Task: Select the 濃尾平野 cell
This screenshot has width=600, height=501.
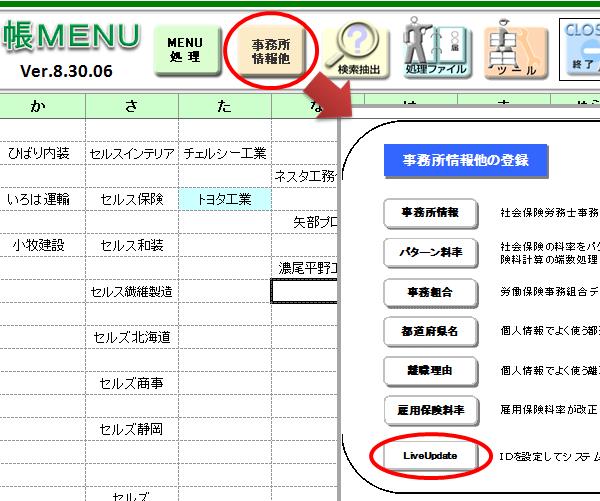Action: point(305,268)
